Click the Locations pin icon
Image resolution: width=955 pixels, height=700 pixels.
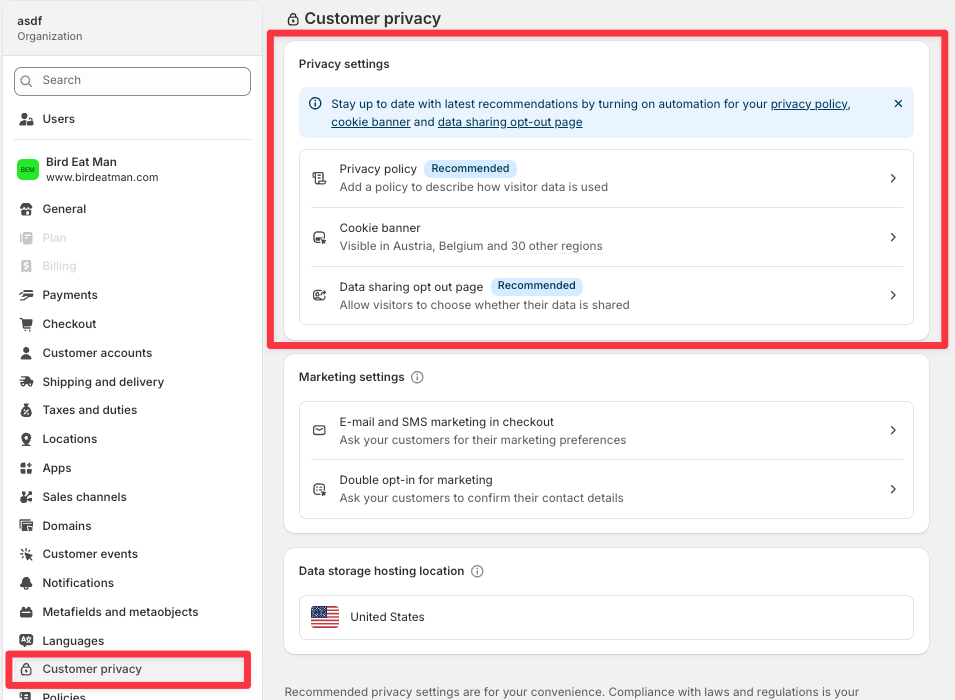click(x=26, y=439)
